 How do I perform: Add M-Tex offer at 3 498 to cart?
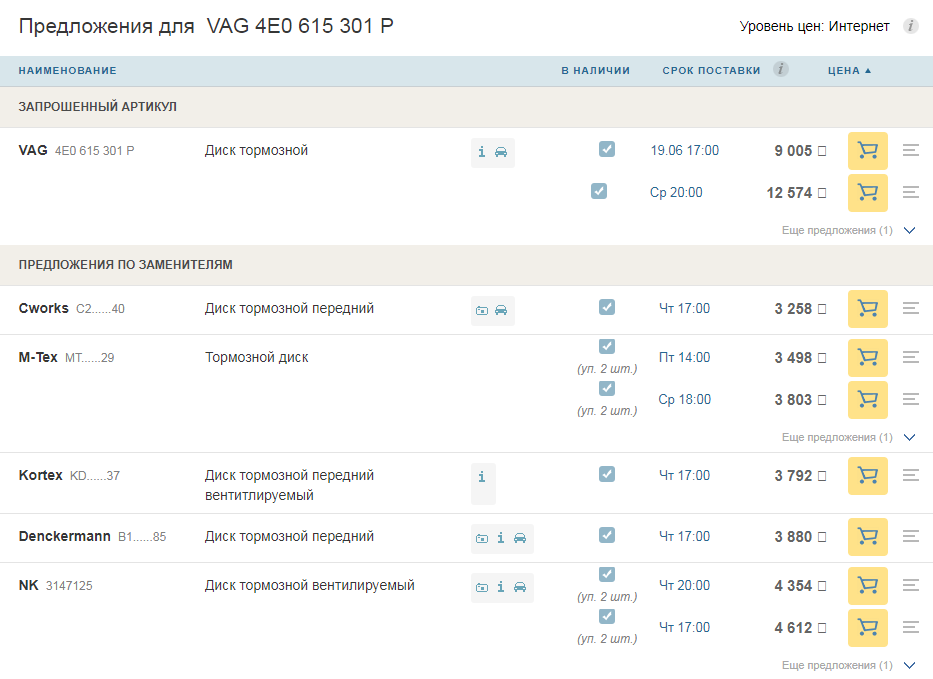[x=868, y=358]
